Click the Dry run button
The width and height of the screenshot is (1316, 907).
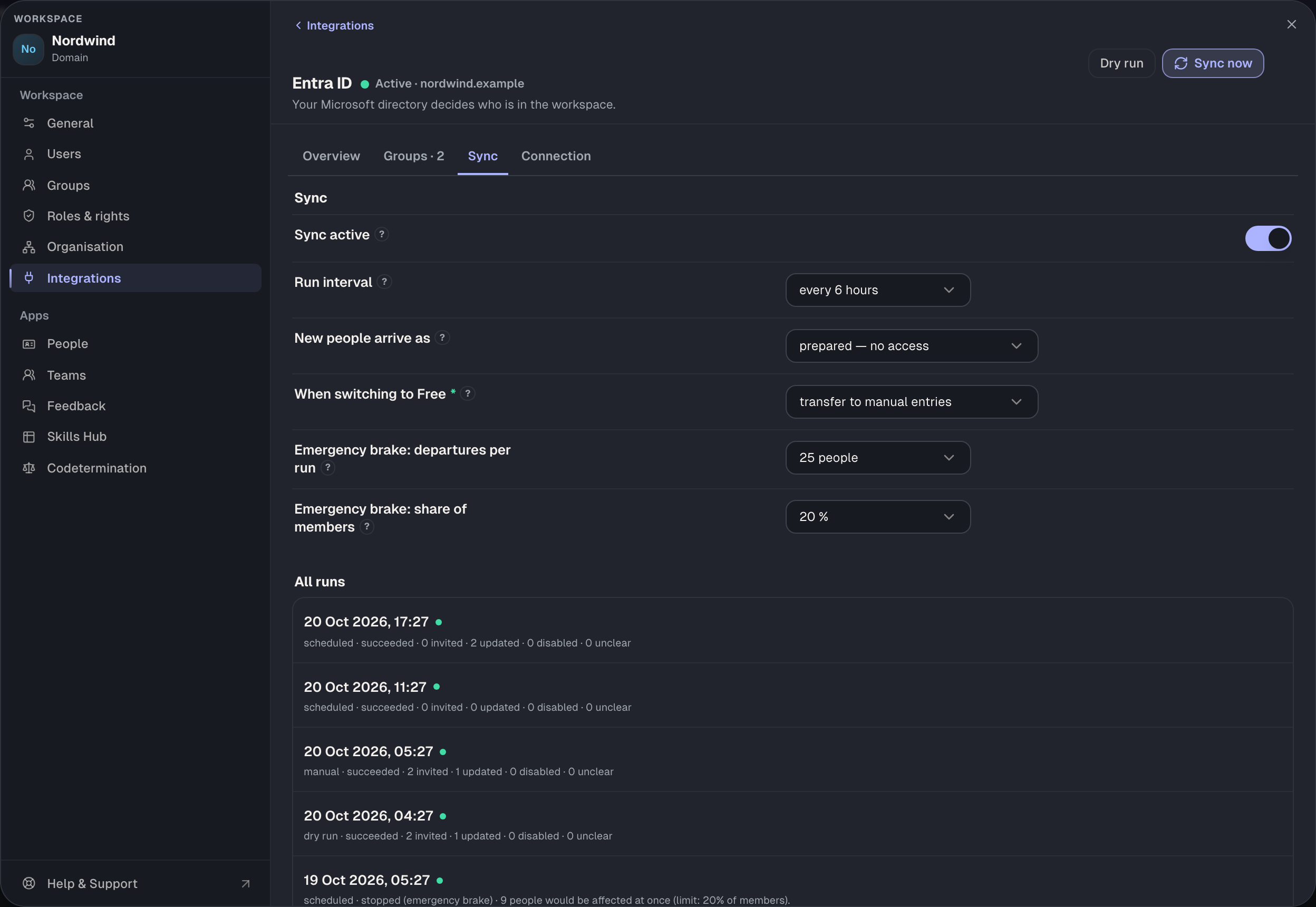coord(1121,63)
